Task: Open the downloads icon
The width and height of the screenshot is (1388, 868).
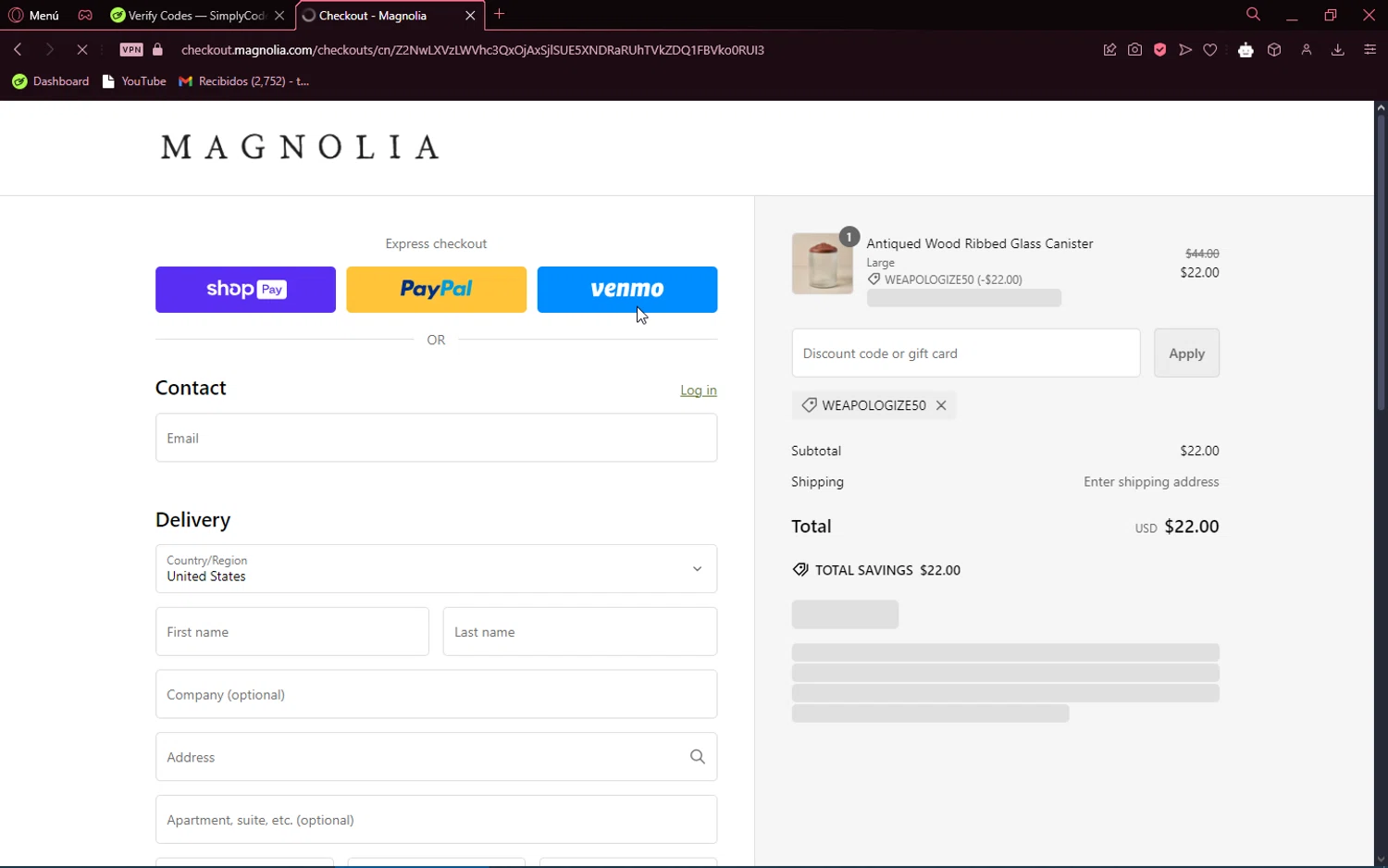Action: [1337, 50]
